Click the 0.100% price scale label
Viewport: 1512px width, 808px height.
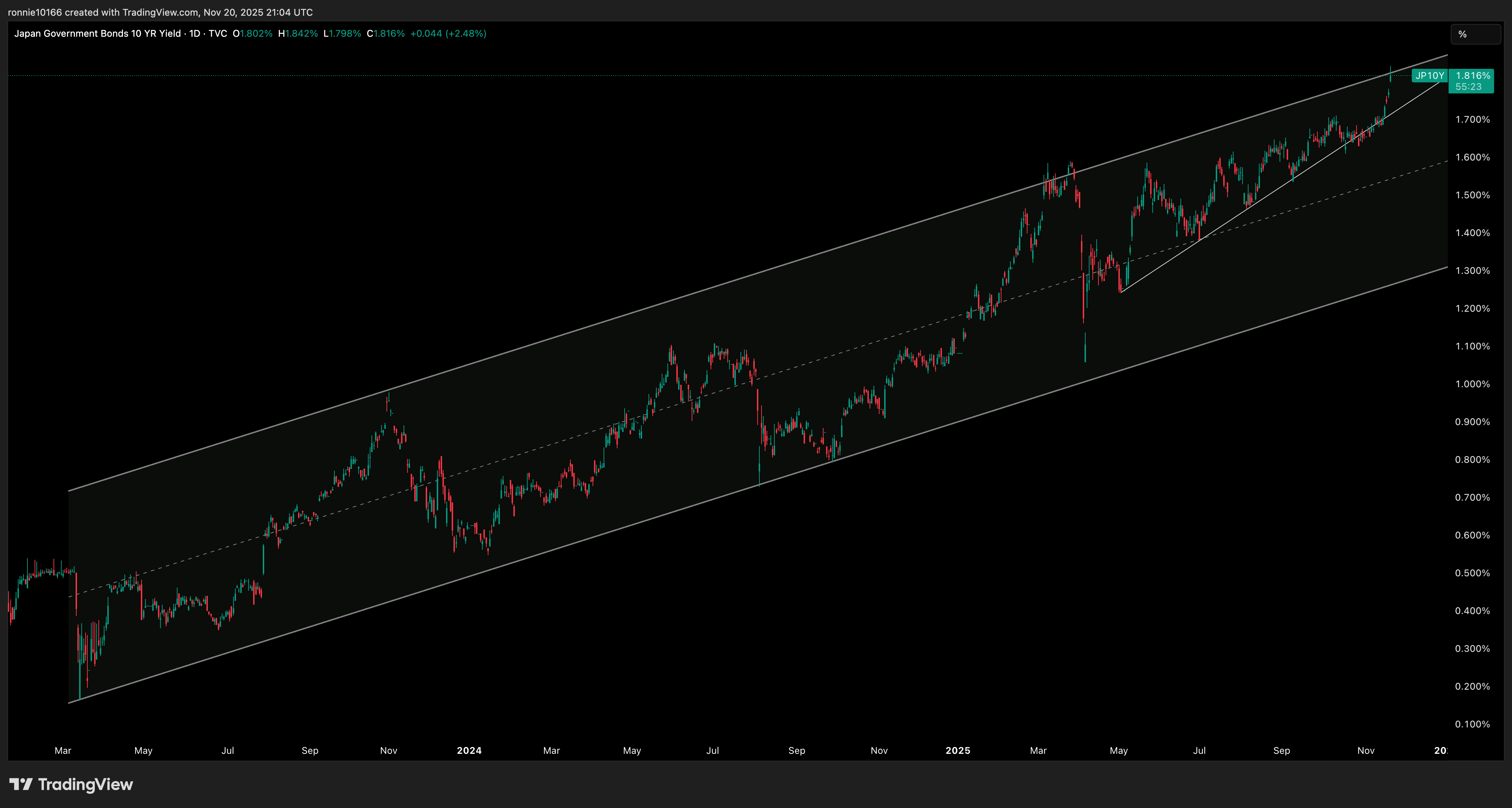[1473, 725]
